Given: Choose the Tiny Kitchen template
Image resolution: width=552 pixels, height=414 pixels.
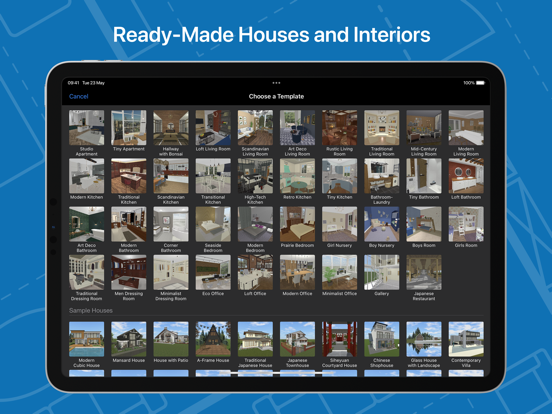Looking at the screenshot, I should click(x=340, y=176).
